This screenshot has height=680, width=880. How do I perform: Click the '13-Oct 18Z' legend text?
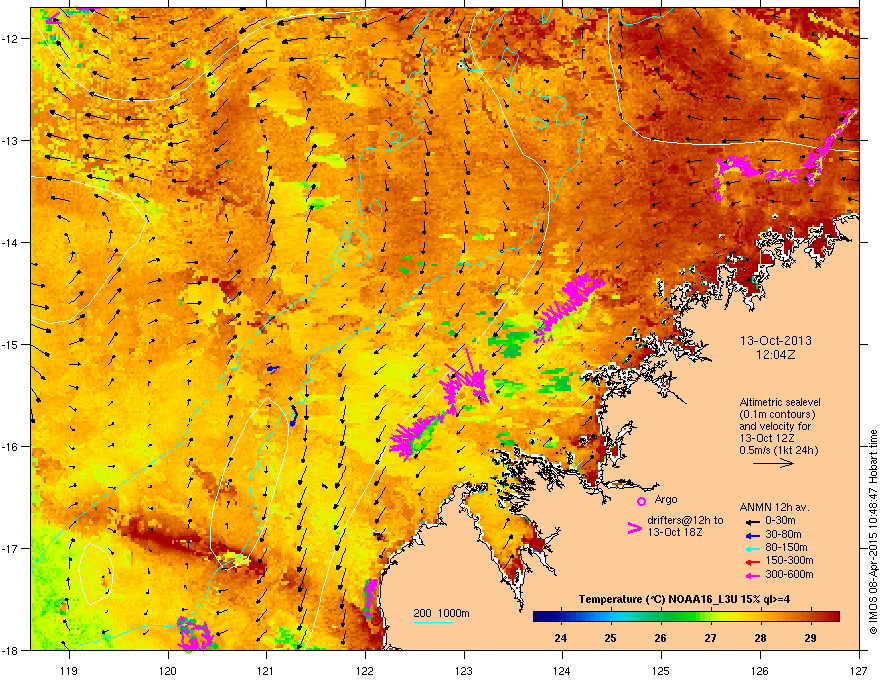point(675,532)
